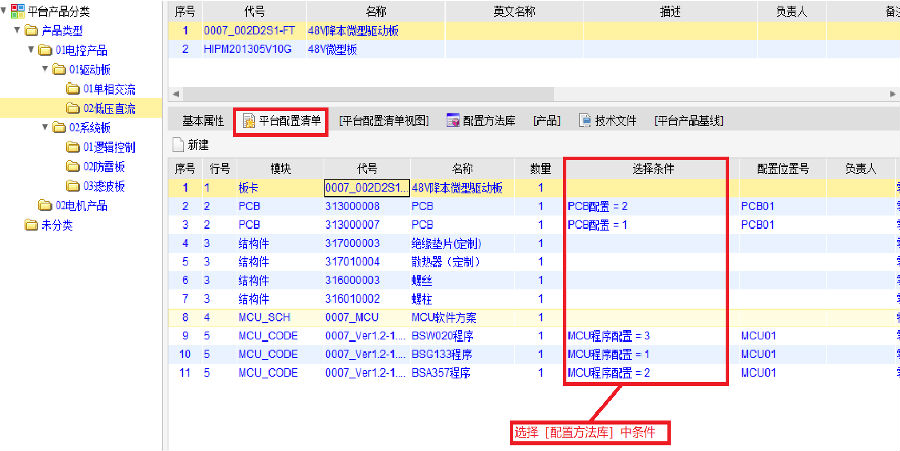Click the 新建 document icon
Image resolution: width=900 pixels, height=451 pixels.
pyautogui.click(x=178, y=145)
